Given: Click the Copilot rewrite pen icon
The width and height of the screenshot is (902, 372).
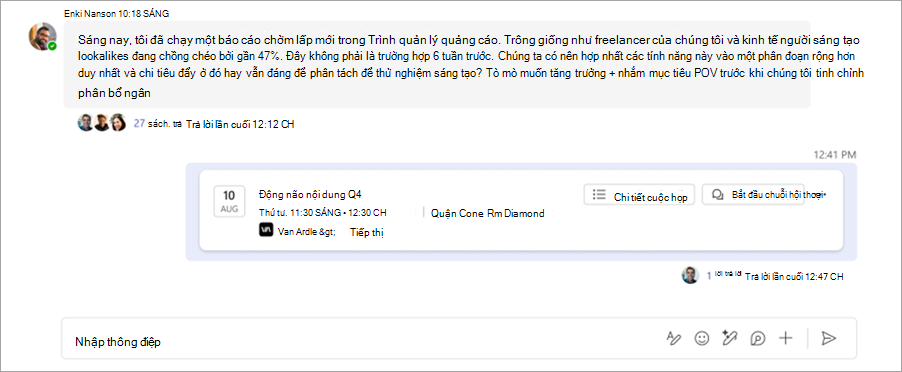Looking at the screenshot, I should click(729, 339).
